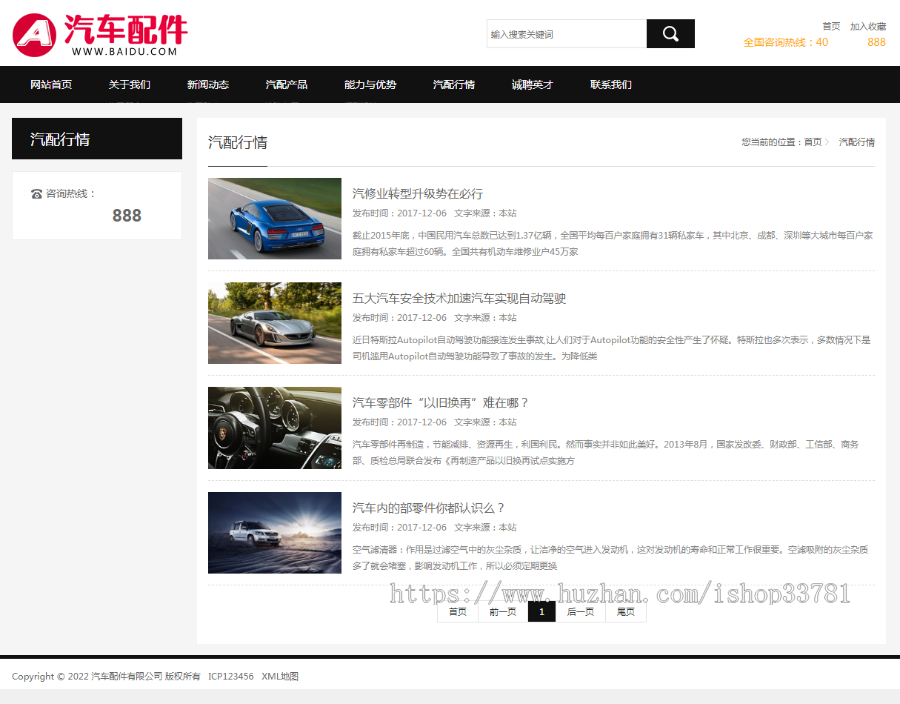Click the excerpt beginning 空气滤清器
This screenshot has height=704, width=900.
[x=610, y=558]
